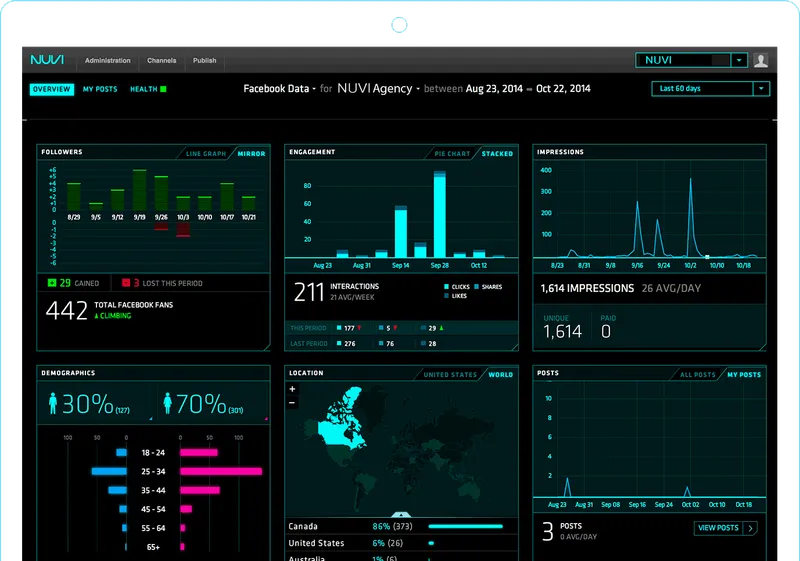Select the My Posts tab
This screenshot has height=561, width=800.
click(x=100, y=89)
